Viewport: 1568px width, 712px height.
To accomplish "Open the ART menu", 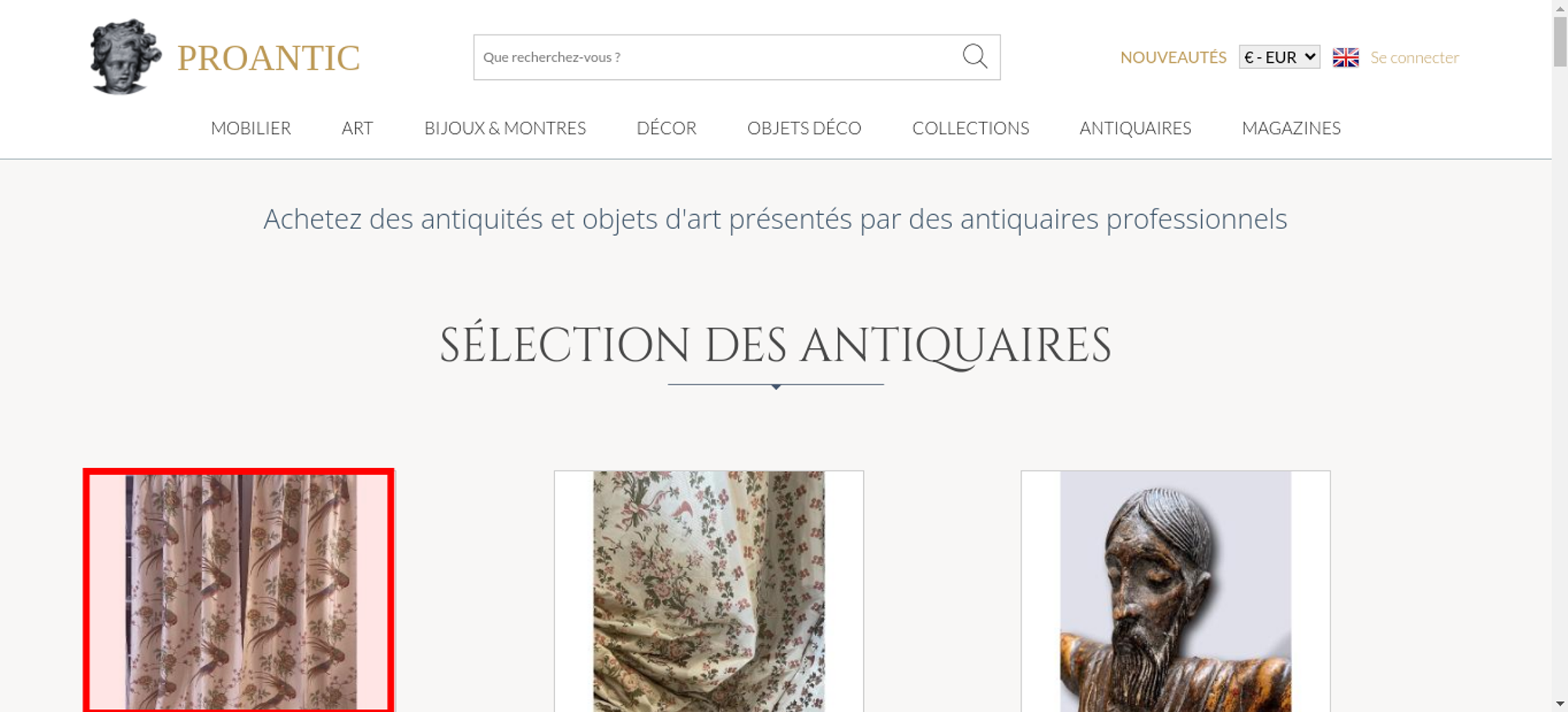I will tap(358, 128).
